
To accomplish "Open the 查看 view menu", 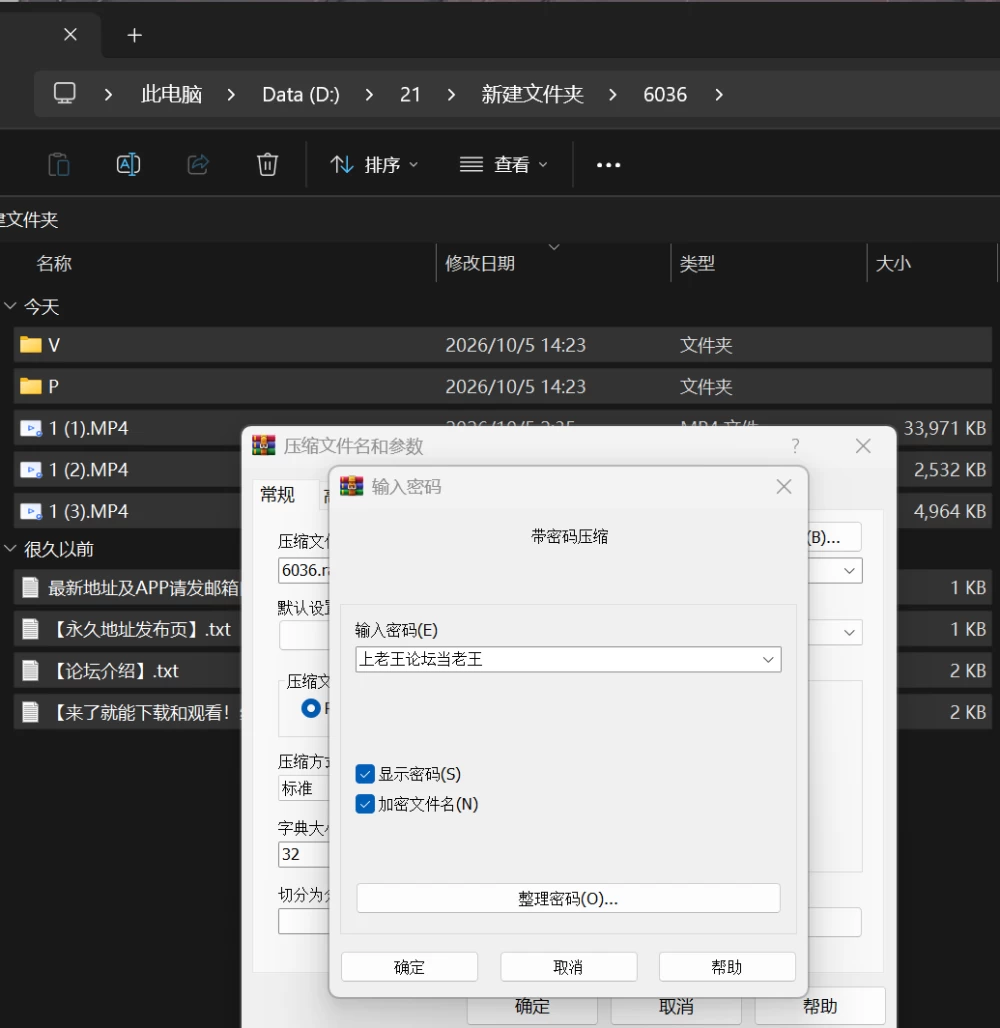I will (x=503, y=165).
